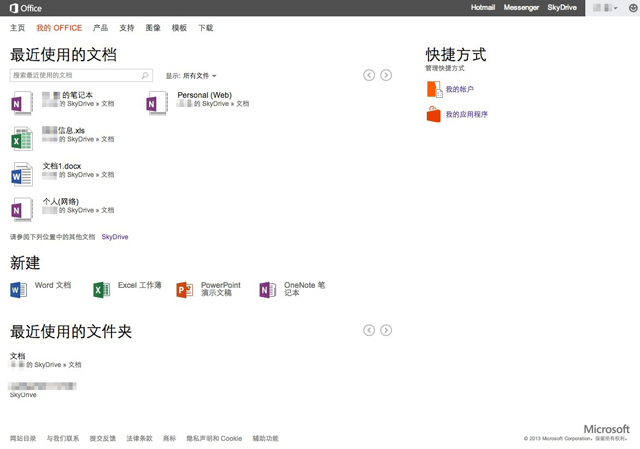
Task: Go to next page of recent documents
Action: click(386, 75)
